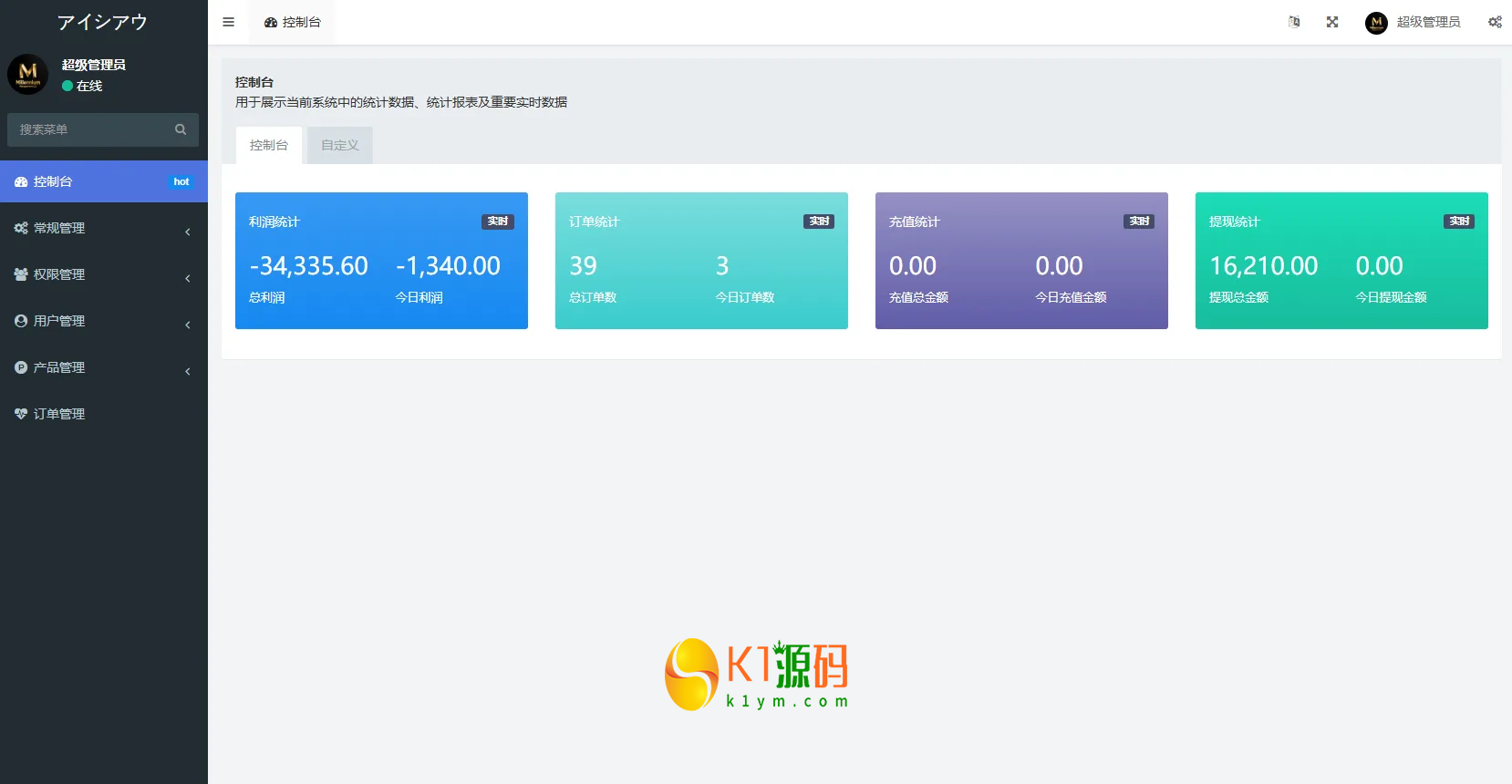Click the search magnifier icon in the sidebar

click(x=181, y=129)
